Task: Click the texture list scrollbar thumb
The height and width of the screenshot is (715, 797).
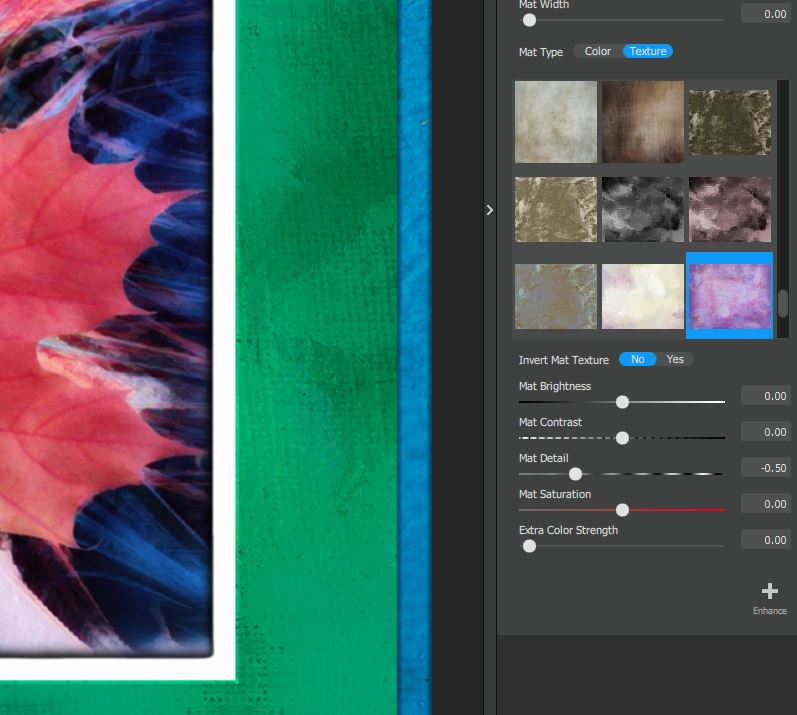Action: [x=783, y=303]
